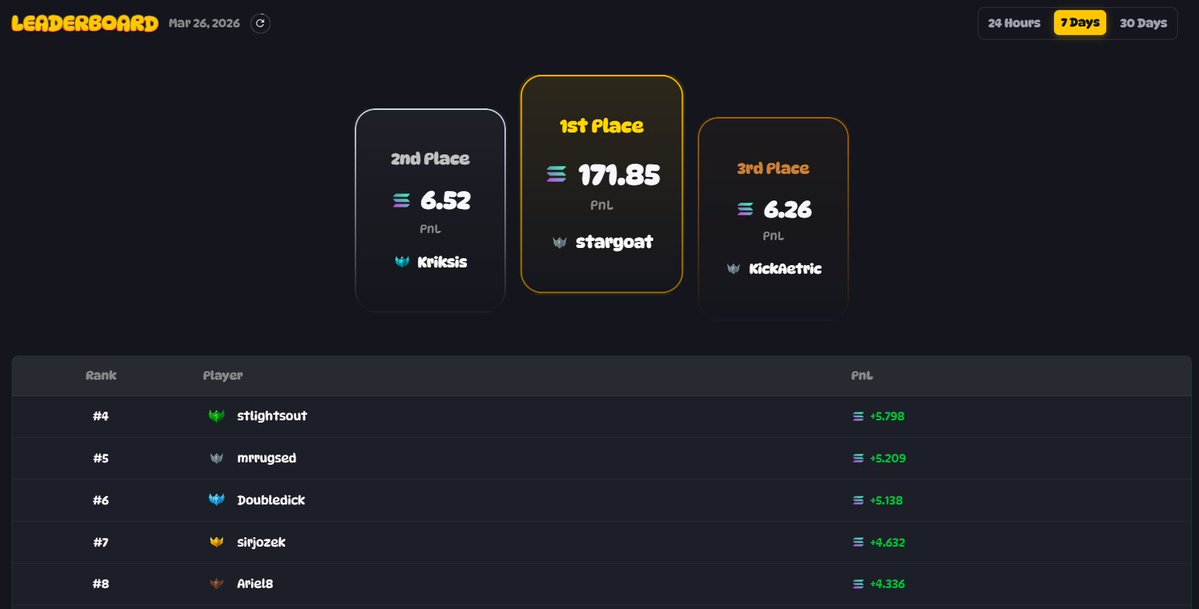1199x609 pixels.
Task: Click the 1st Place heading
Action: pos(602,126)
